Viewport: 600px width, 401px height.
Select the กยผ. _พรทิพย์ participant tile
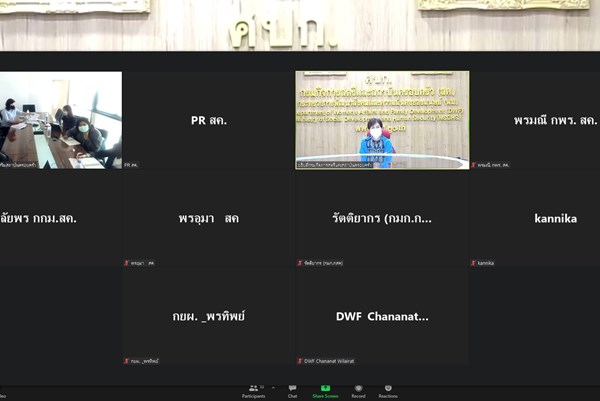click(x=209, y=316)
